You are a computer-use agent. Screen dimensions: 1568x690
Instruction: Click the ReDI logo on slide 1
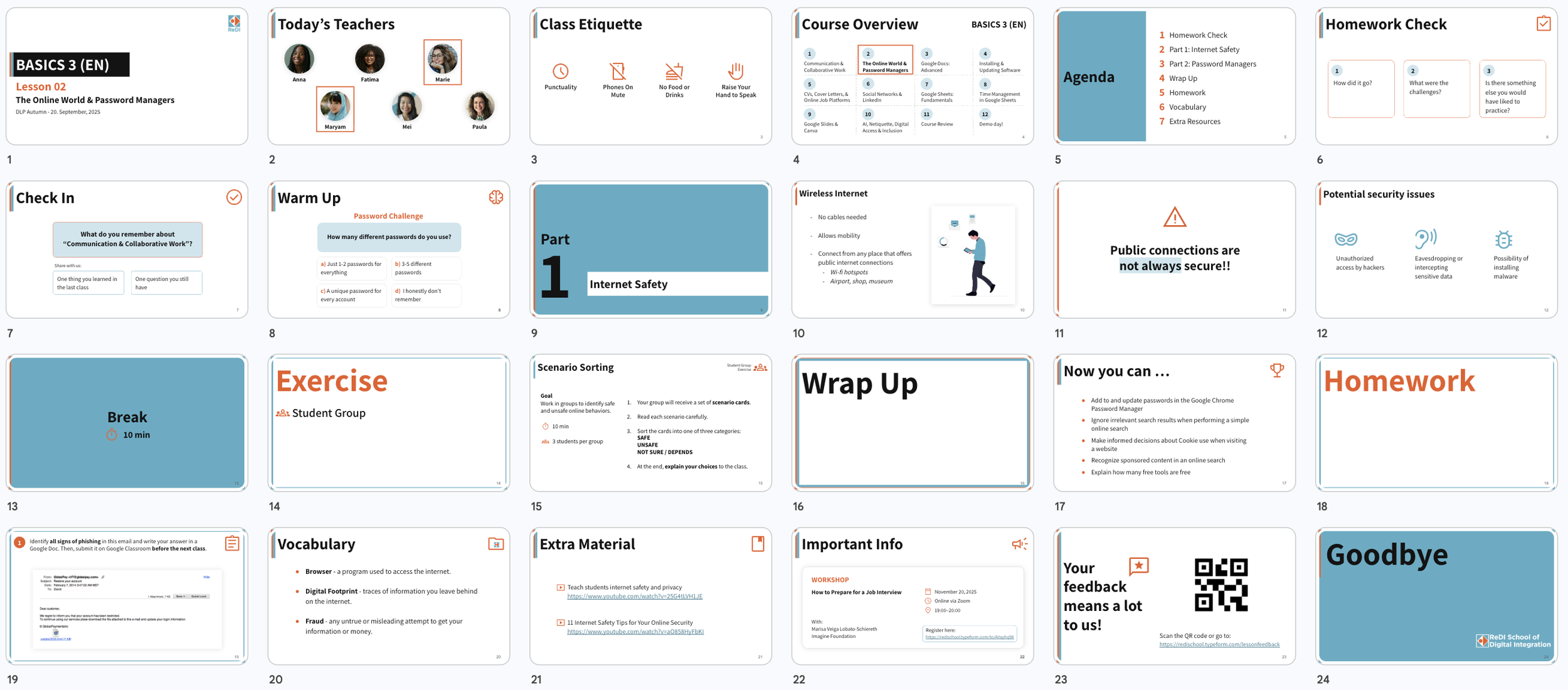(x=234, y=23)
